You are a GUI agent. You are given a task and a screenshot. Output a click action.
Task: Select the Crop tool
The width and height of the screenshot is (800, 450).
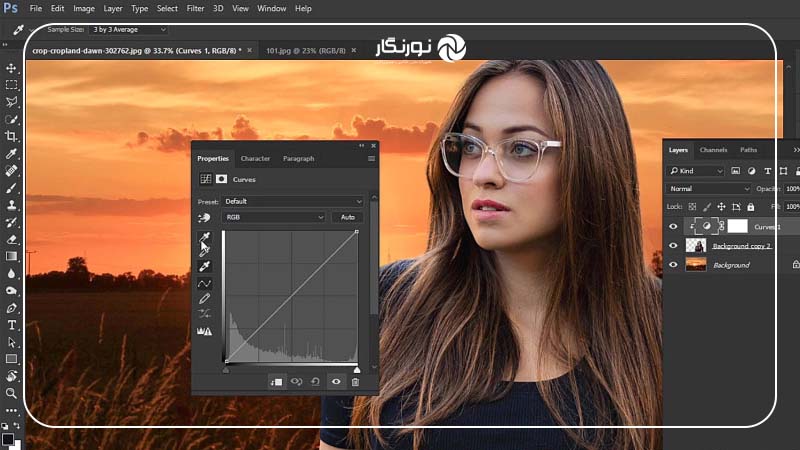click(x=11, y=136)
